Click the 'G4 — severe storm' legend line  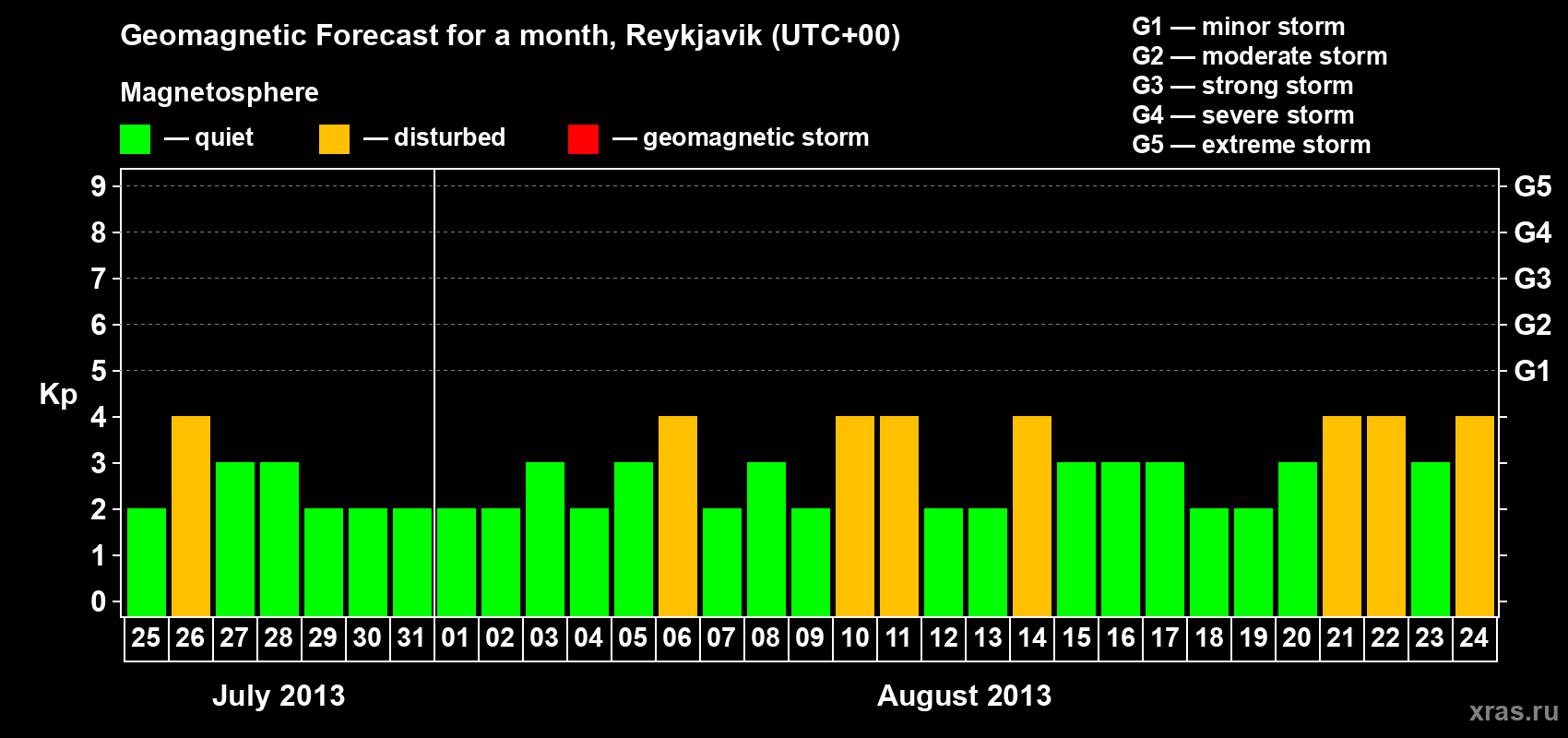[1242, 115]
